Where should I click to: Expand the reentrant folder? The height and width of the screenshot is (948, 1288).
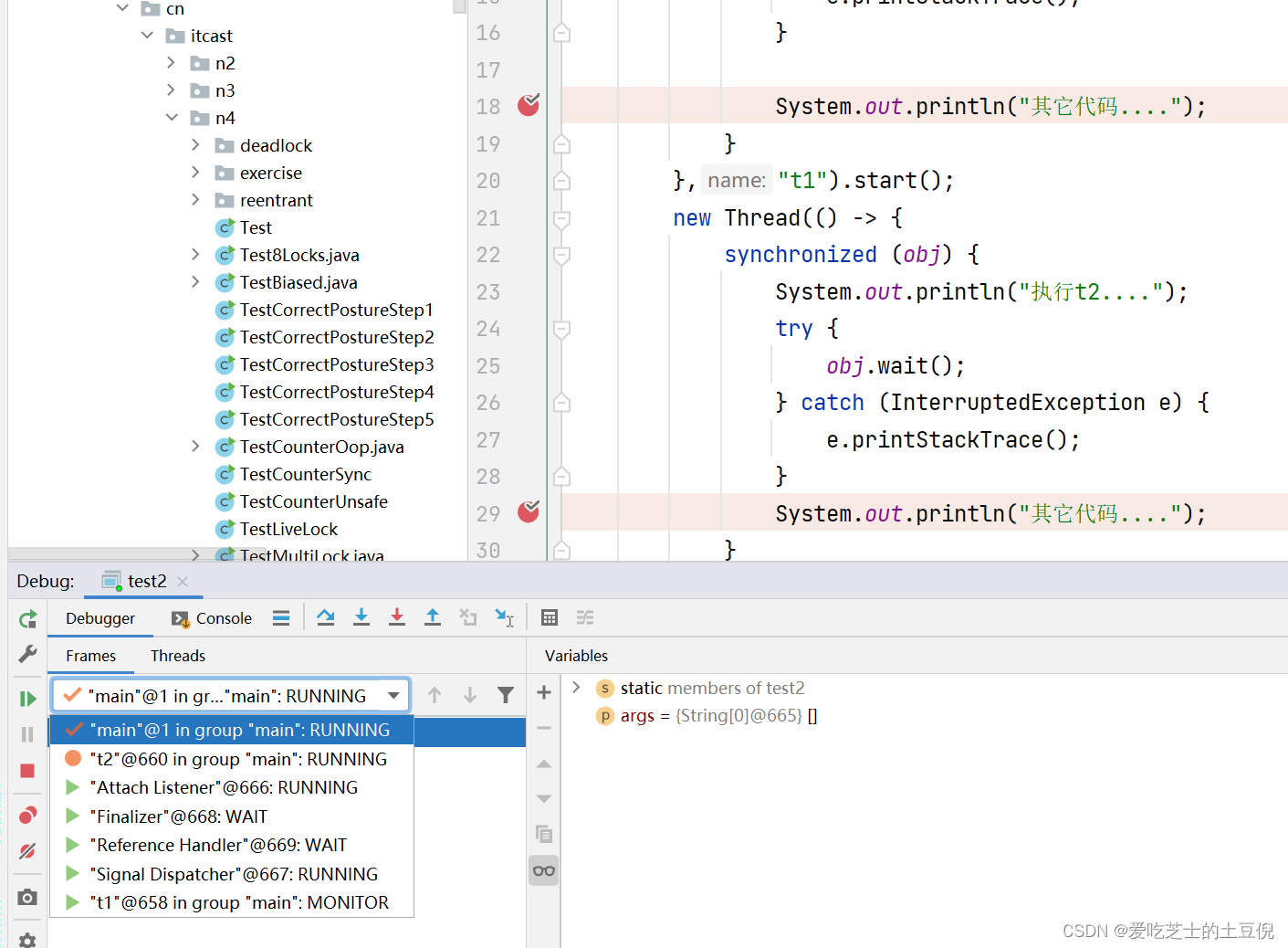tap(196, 200)
